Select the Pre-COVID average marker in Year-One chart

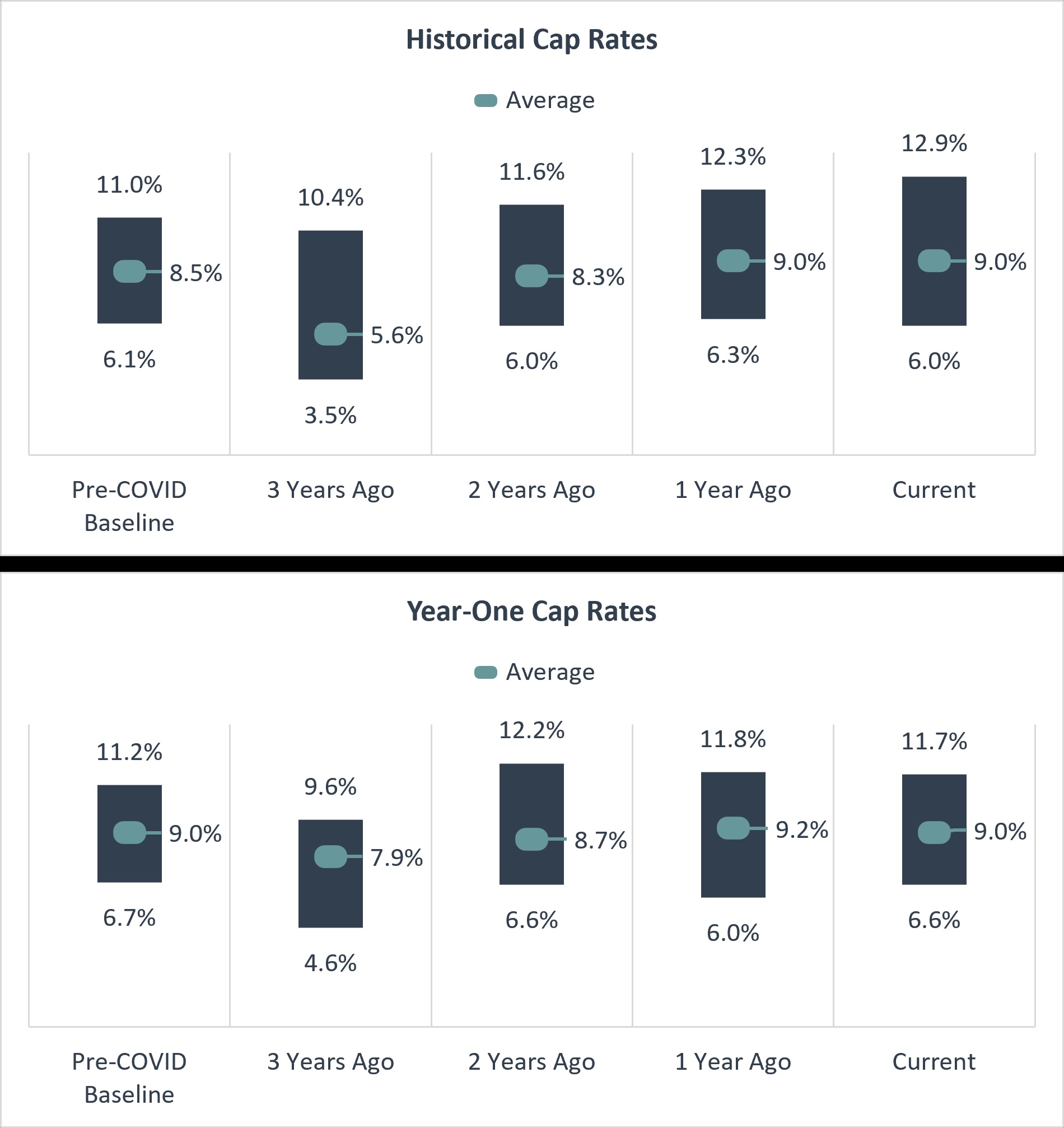pyautogui.click(x=129, y=832)
